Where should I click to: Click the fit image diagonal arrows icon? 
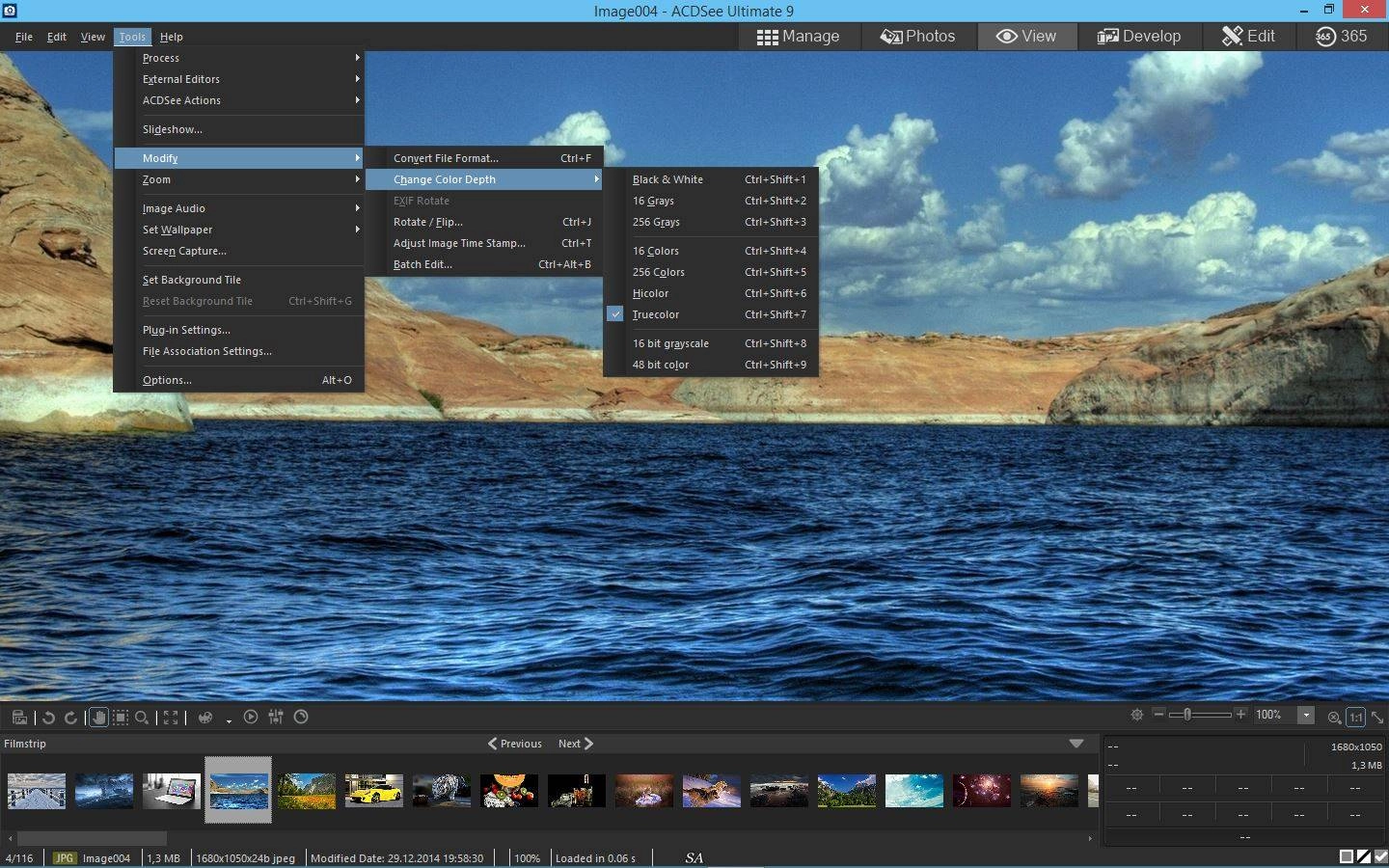click(x=1377, y=717)
